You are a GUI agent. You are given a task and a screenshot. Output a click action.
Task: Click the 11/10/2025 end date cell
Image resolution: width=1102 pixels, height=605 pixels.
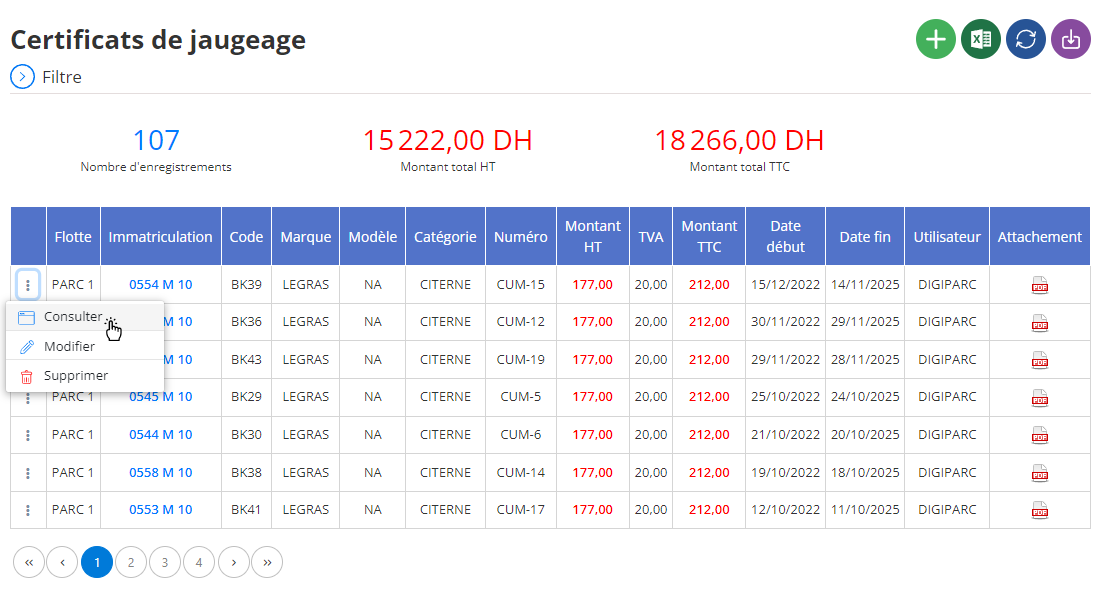tap(865, 510)
